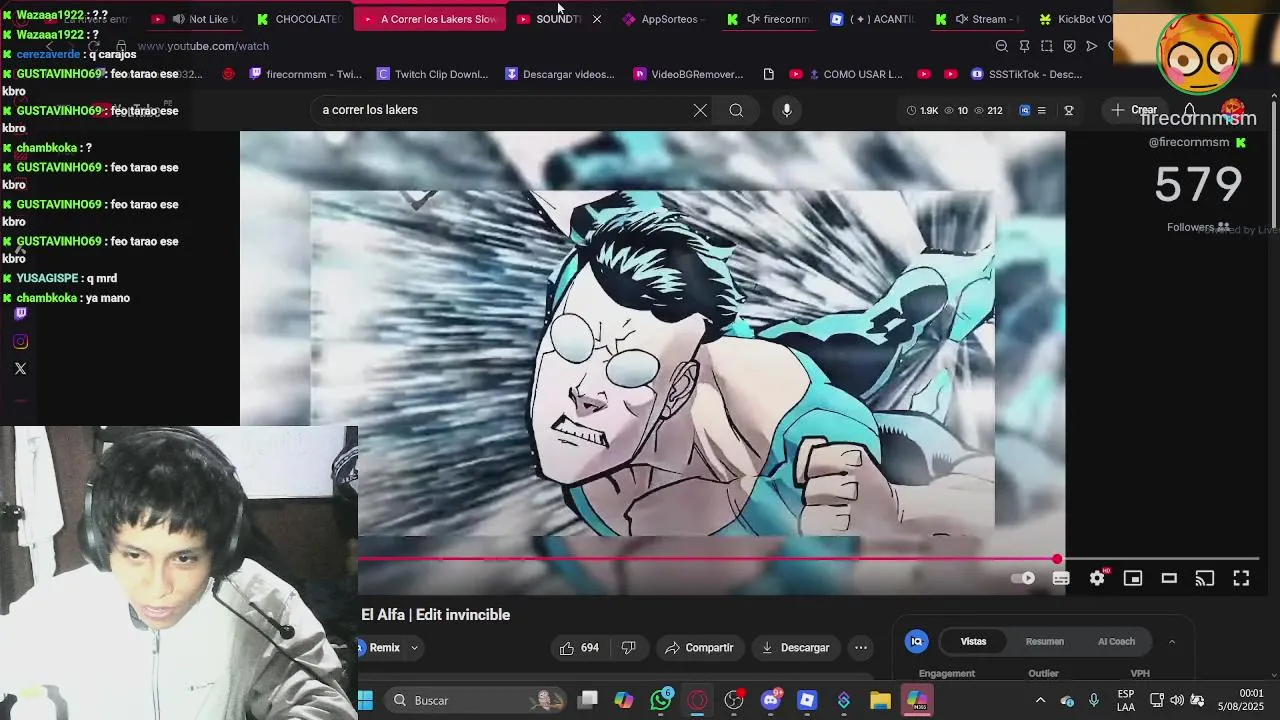
Task: Click the video title El Alfa Edit invincible
Action: point(436,615)
